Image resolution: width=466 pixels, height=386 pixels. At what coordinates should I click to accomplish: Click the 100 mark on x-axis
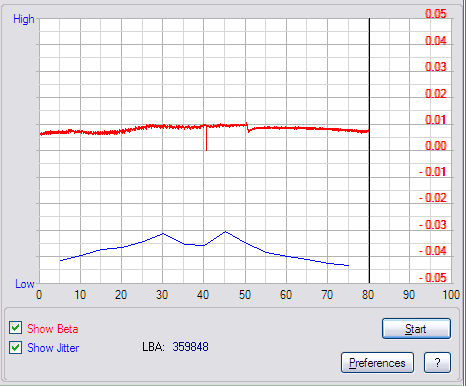point(451,295)
